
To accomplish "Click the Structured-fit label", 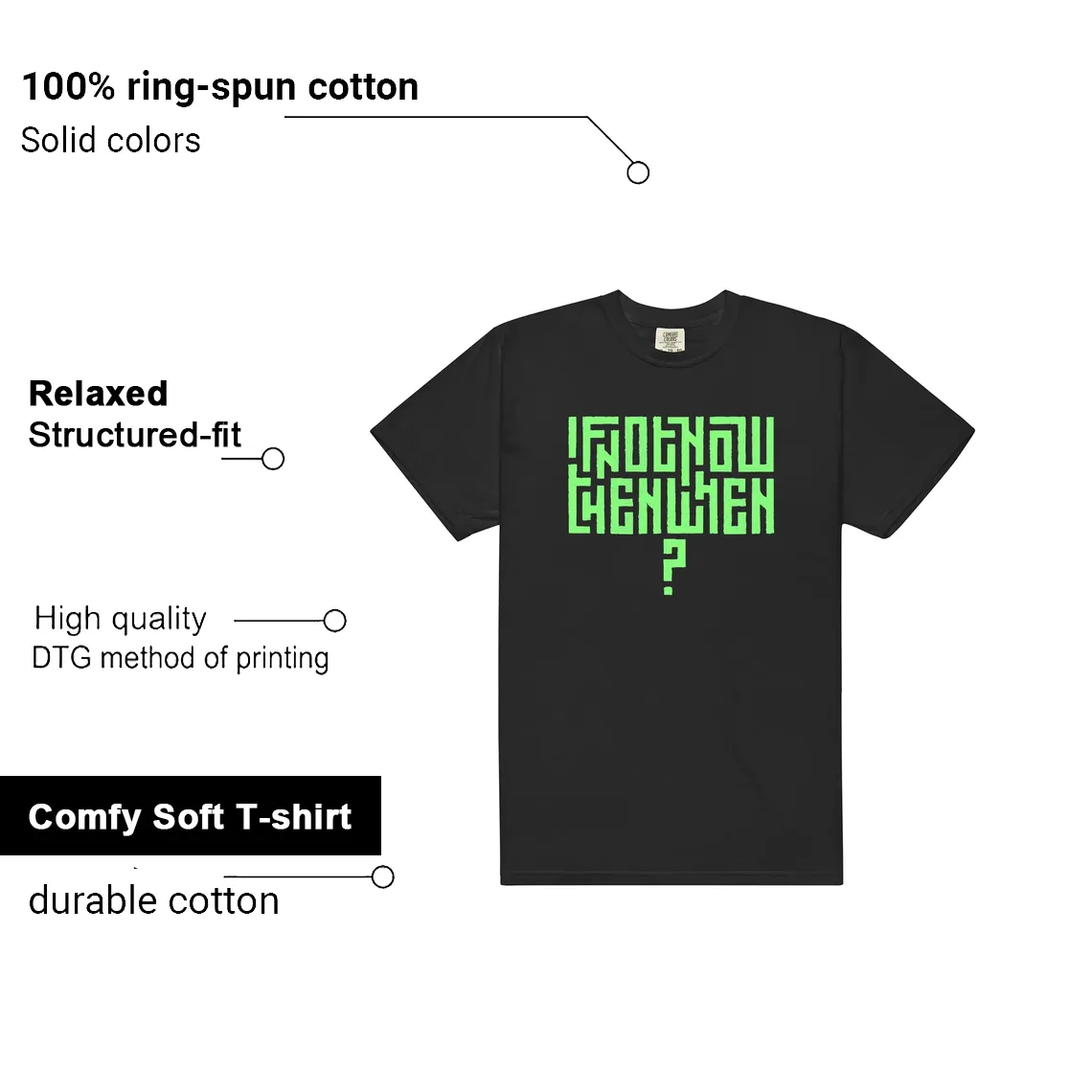I will coord(134,435).
